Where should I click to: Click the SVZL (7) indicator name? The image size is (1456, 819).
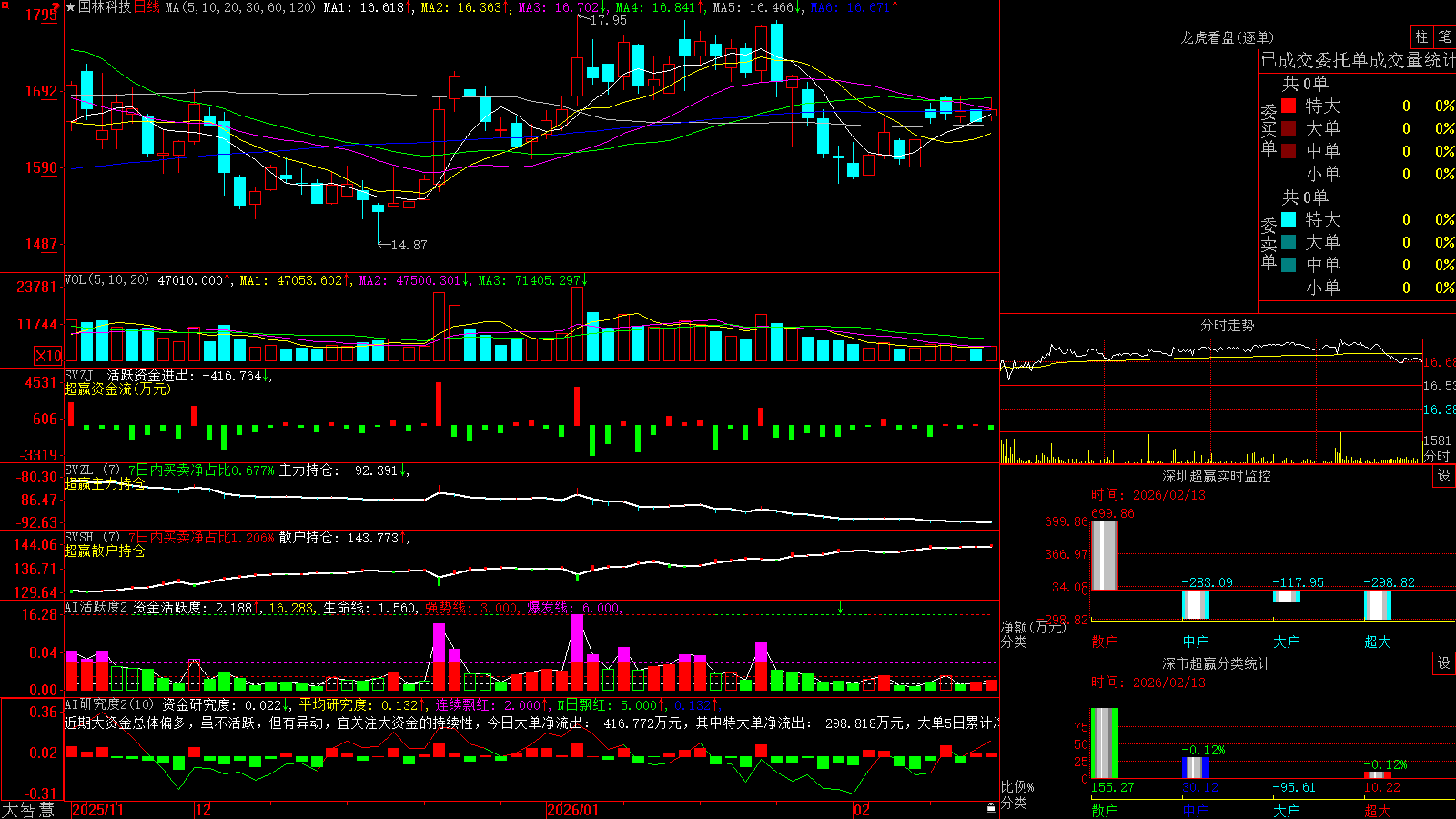point(92,470)
